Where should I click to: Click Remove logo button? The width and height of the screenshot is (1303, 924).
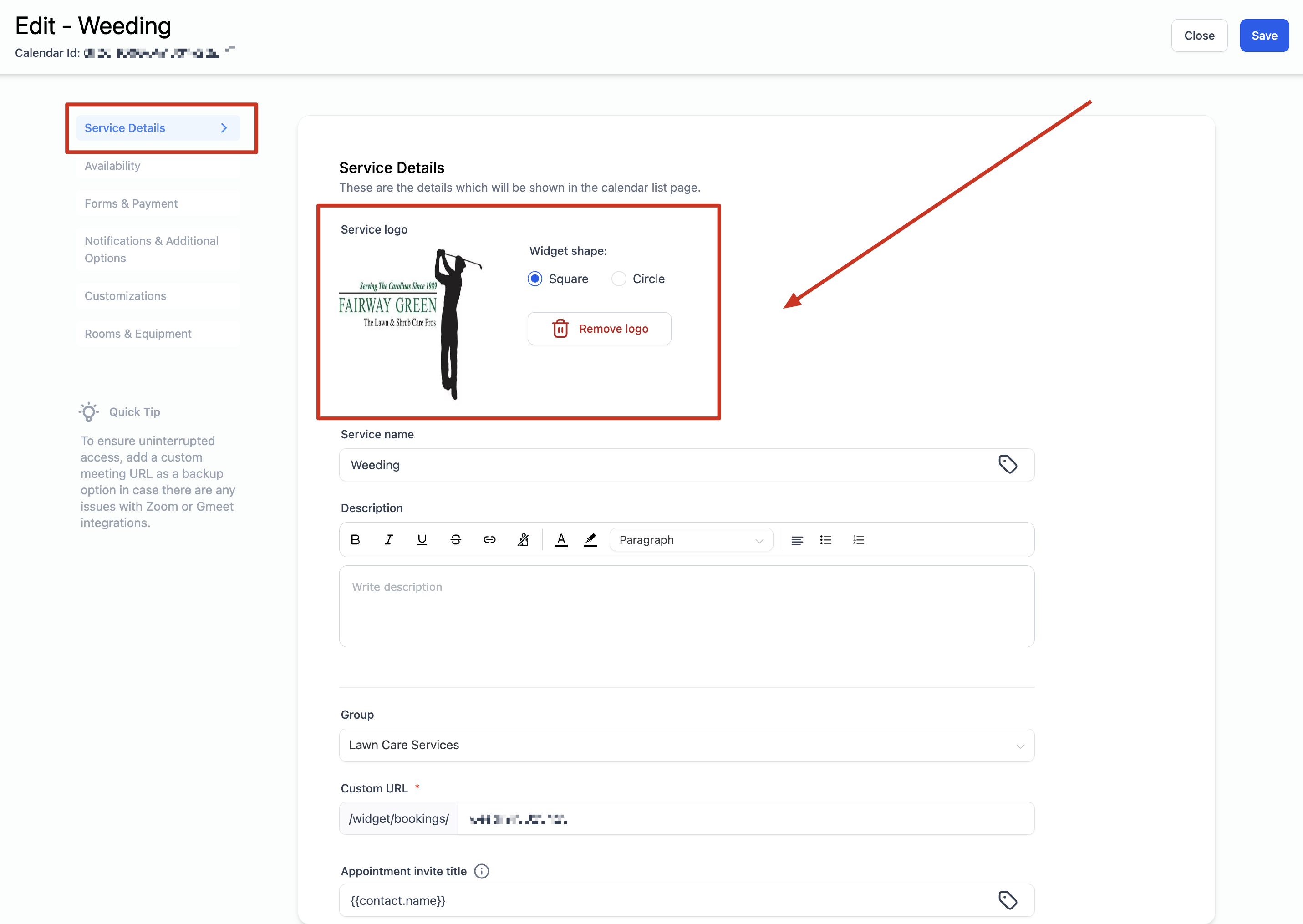[599, 329]
